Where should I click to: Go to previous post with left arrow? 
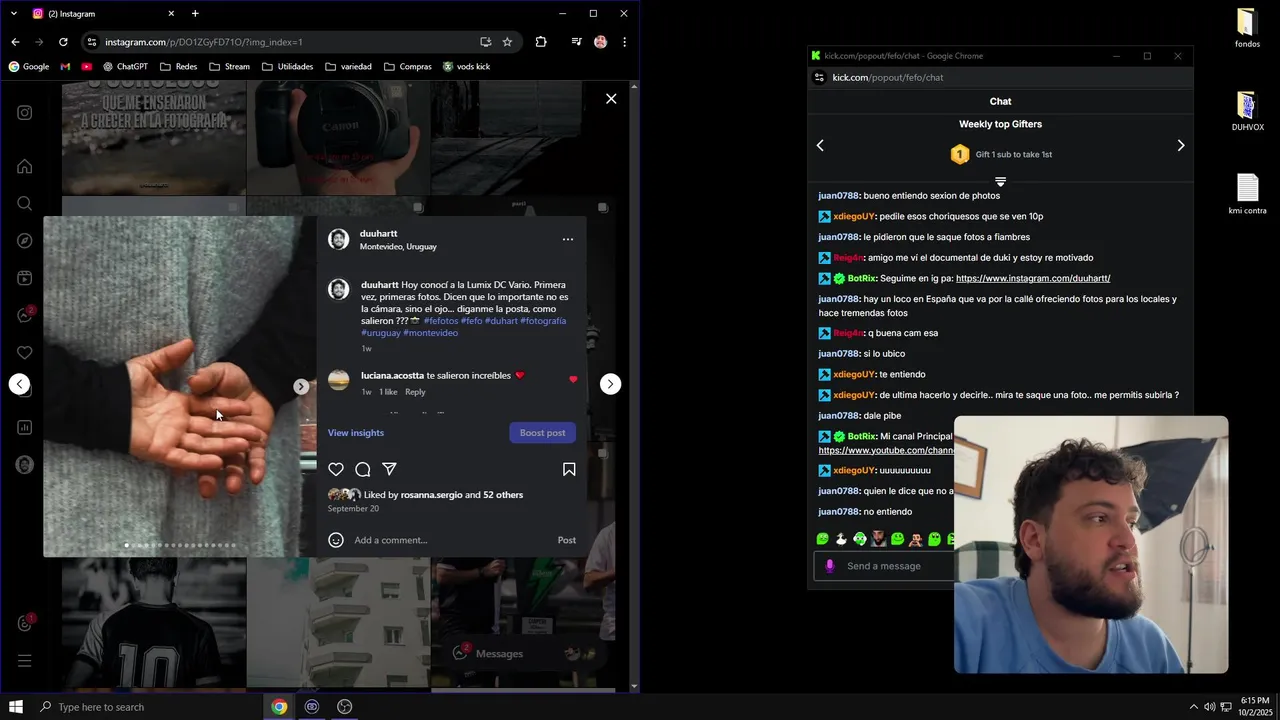coord(19,384)
